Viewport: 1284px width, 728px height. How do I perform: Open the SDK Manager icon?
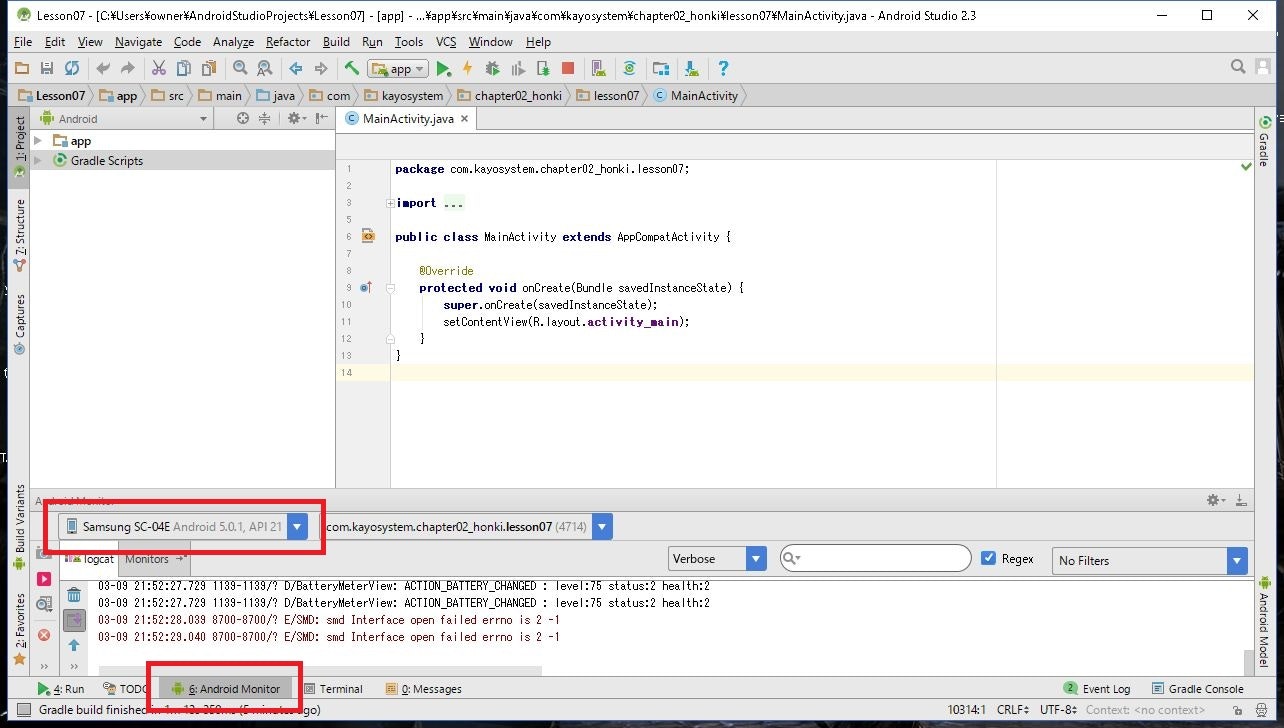point(691,68)
